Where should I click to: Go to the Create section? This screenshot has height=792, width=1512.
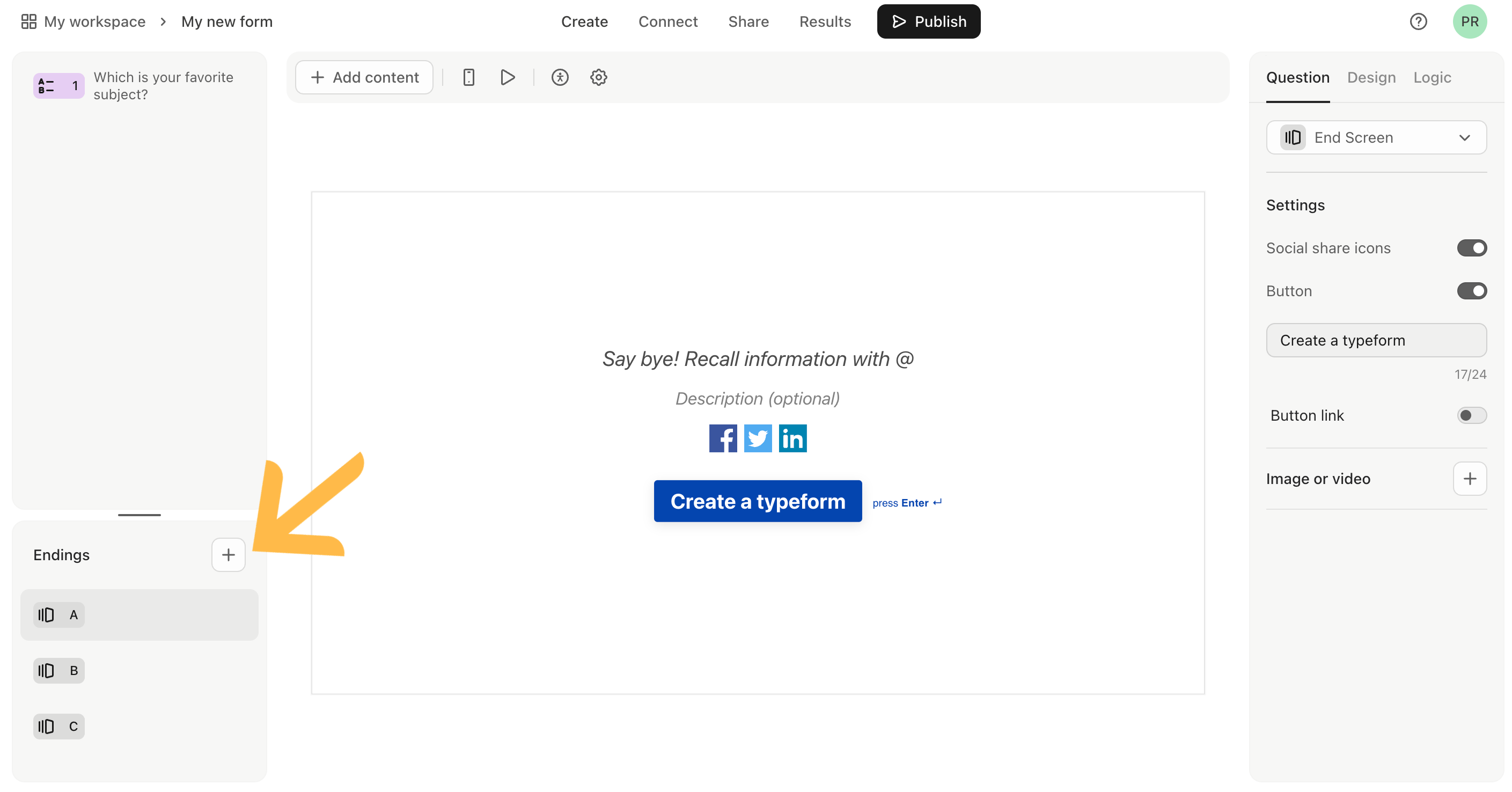pos(584,21)
